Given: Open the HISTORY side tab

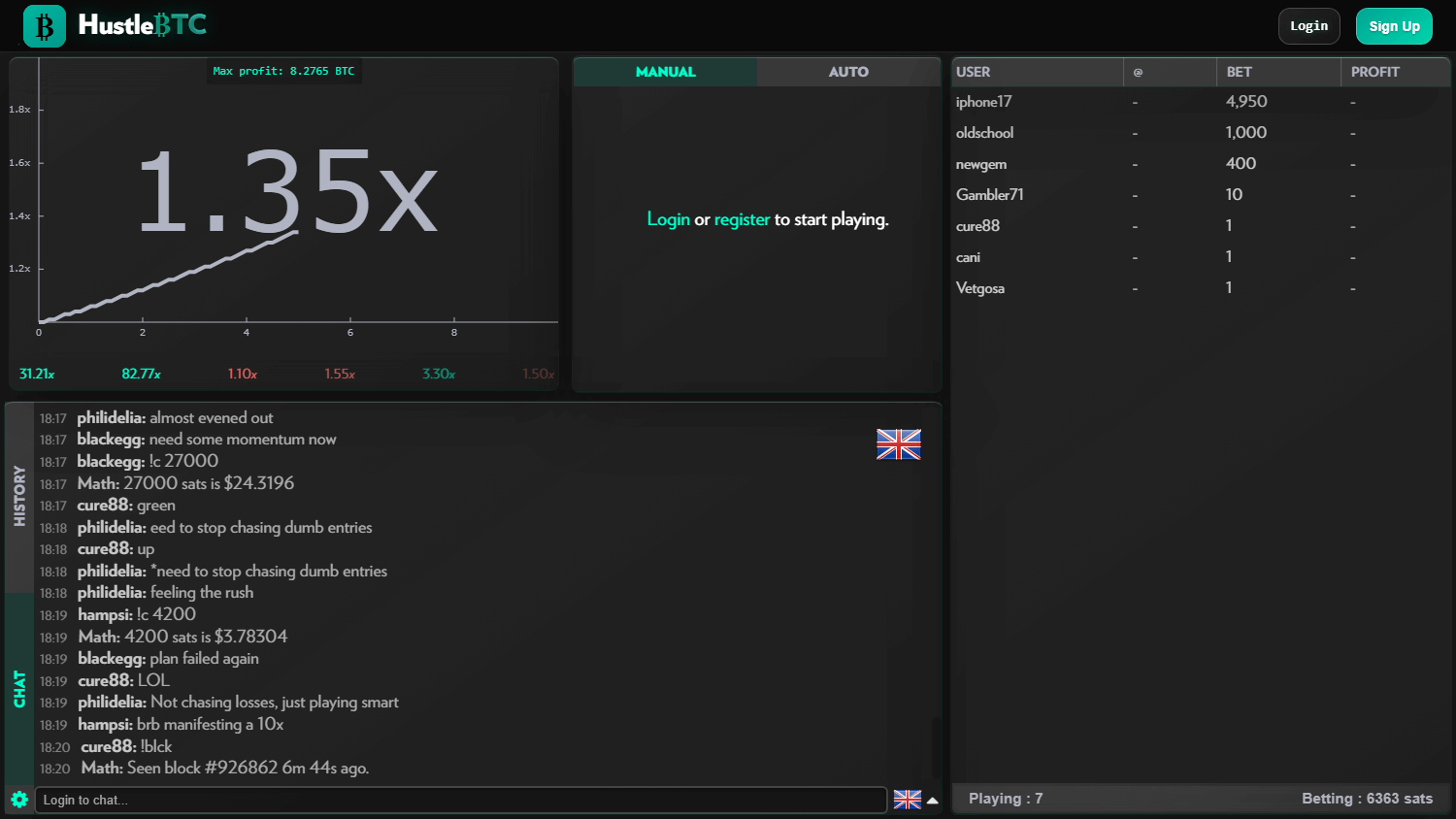Looking at the screenshot, I should (x=19, y=496).
